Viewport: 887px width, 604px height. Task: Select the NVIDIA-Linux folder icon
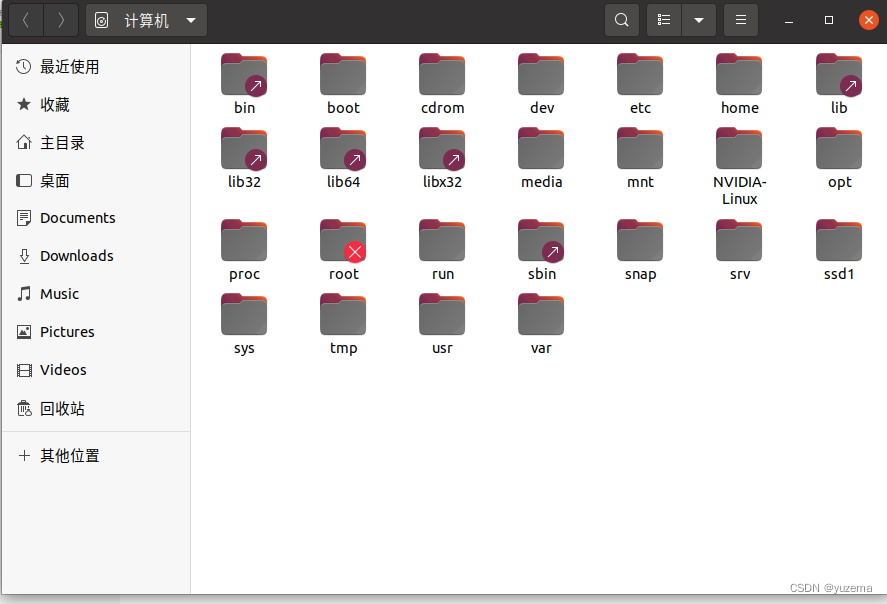click(x=739, y=148)
